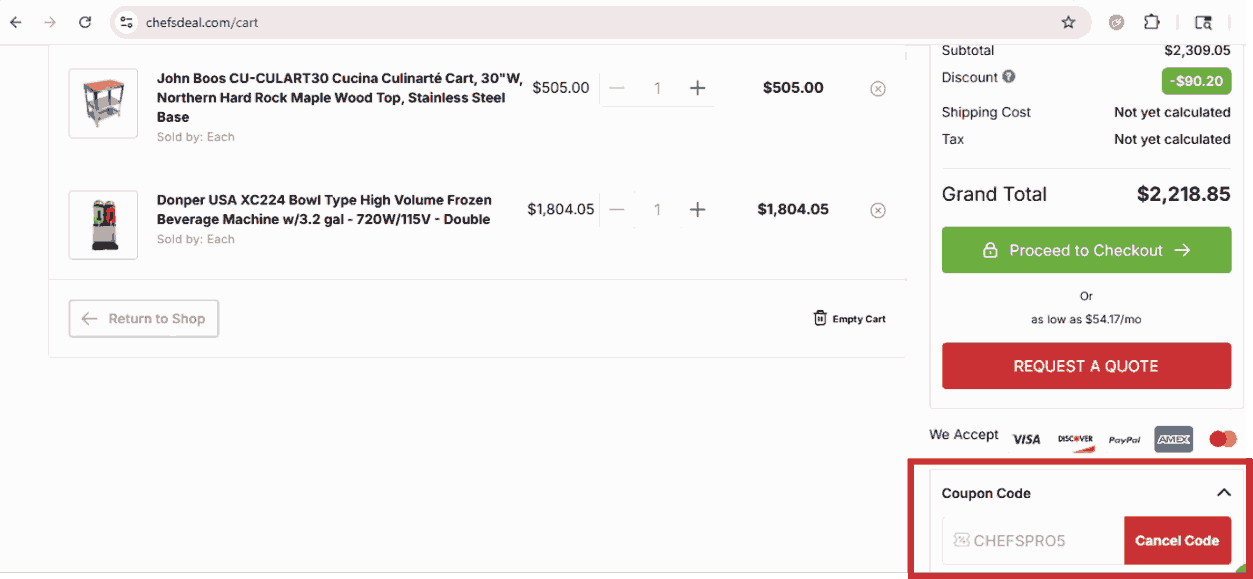Image resolution: width=1253 pixels, height=579 pixels.
Task: Bookmark this page with star icon
Action: point(1068,22)
